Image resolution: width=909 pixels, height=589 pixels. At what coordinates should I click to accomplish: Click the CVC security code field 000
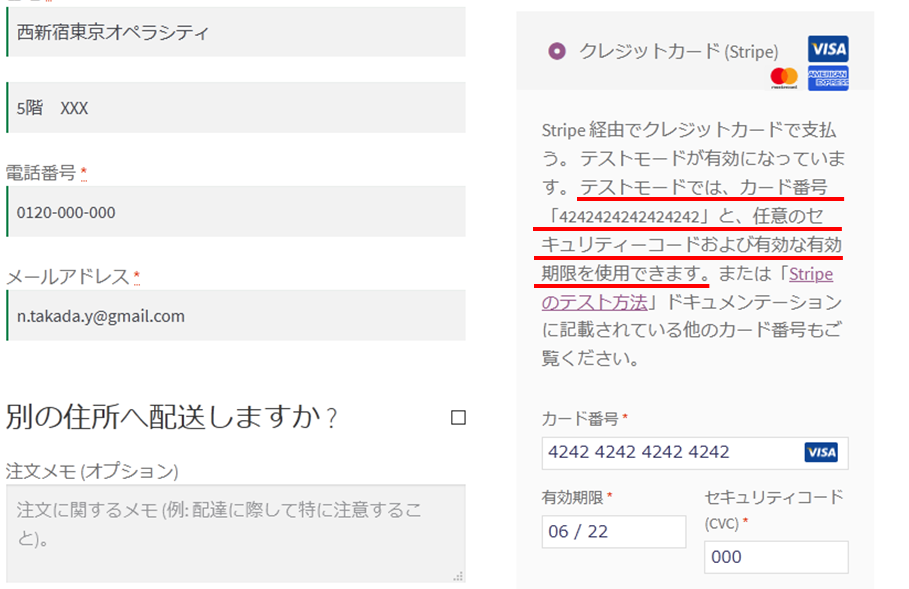(776, 557)
